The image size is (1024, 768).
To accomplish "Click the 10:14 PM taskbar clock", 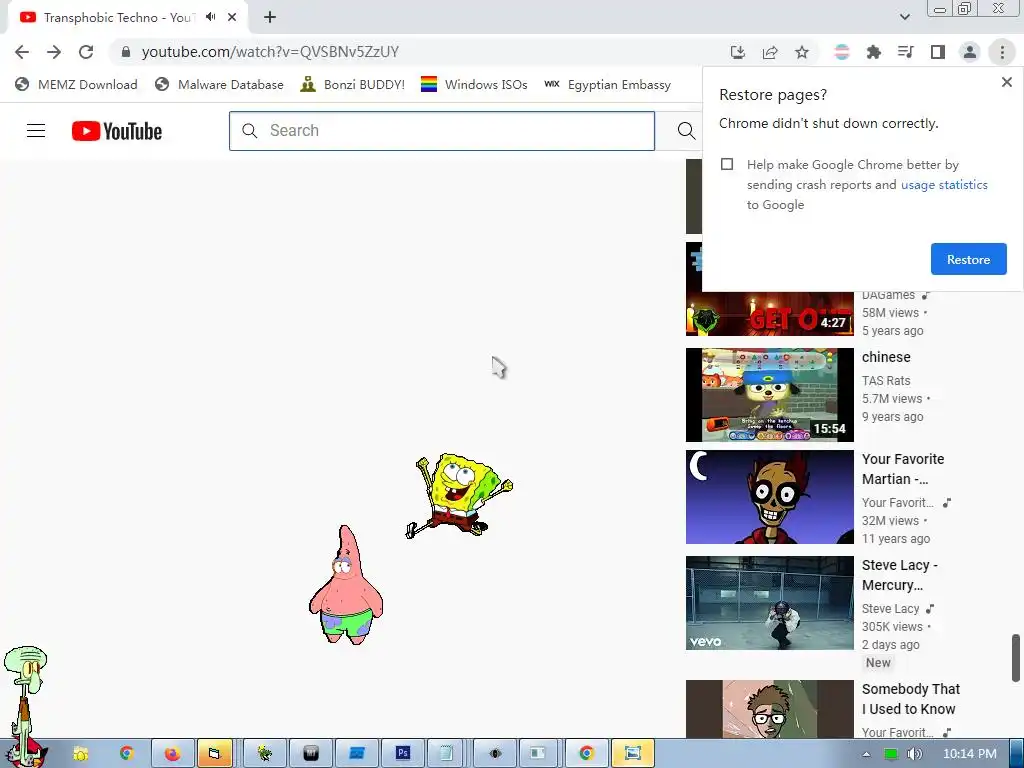I will [970, 754].
